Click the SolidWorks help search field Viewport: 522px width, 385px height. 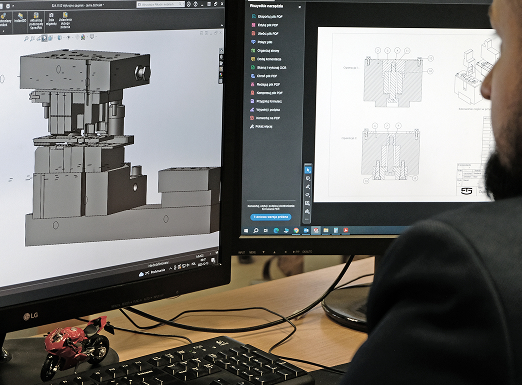click(161, 4)
